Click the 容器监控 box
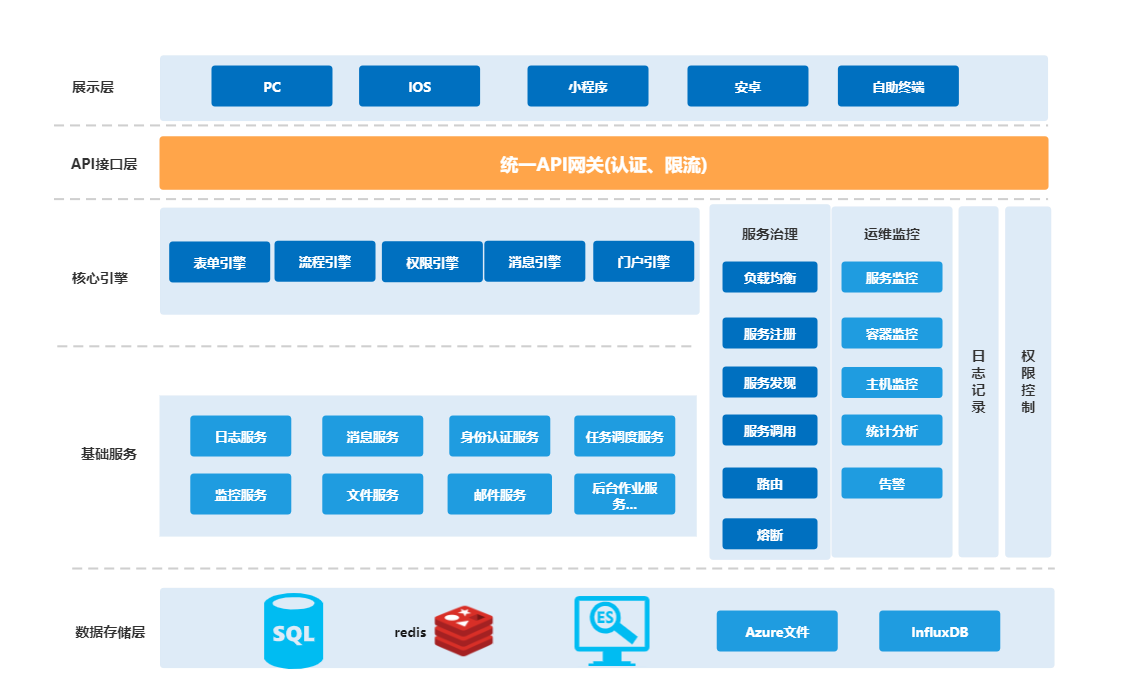Image resolution: width=1145 pixels, height=685 pixels. coord(891,333)
